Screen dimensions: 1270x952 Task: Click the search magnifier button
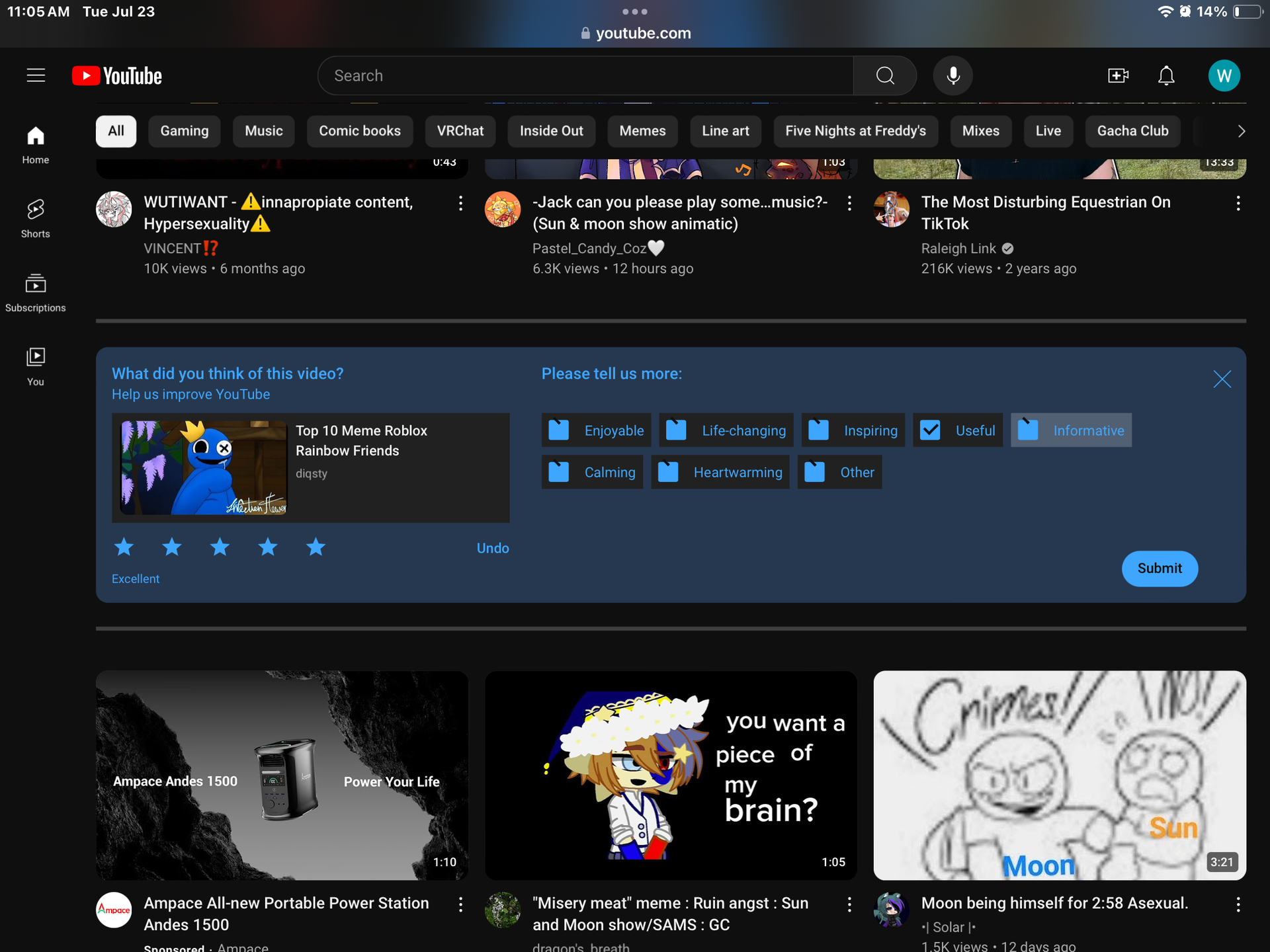[x=885, y=75]
